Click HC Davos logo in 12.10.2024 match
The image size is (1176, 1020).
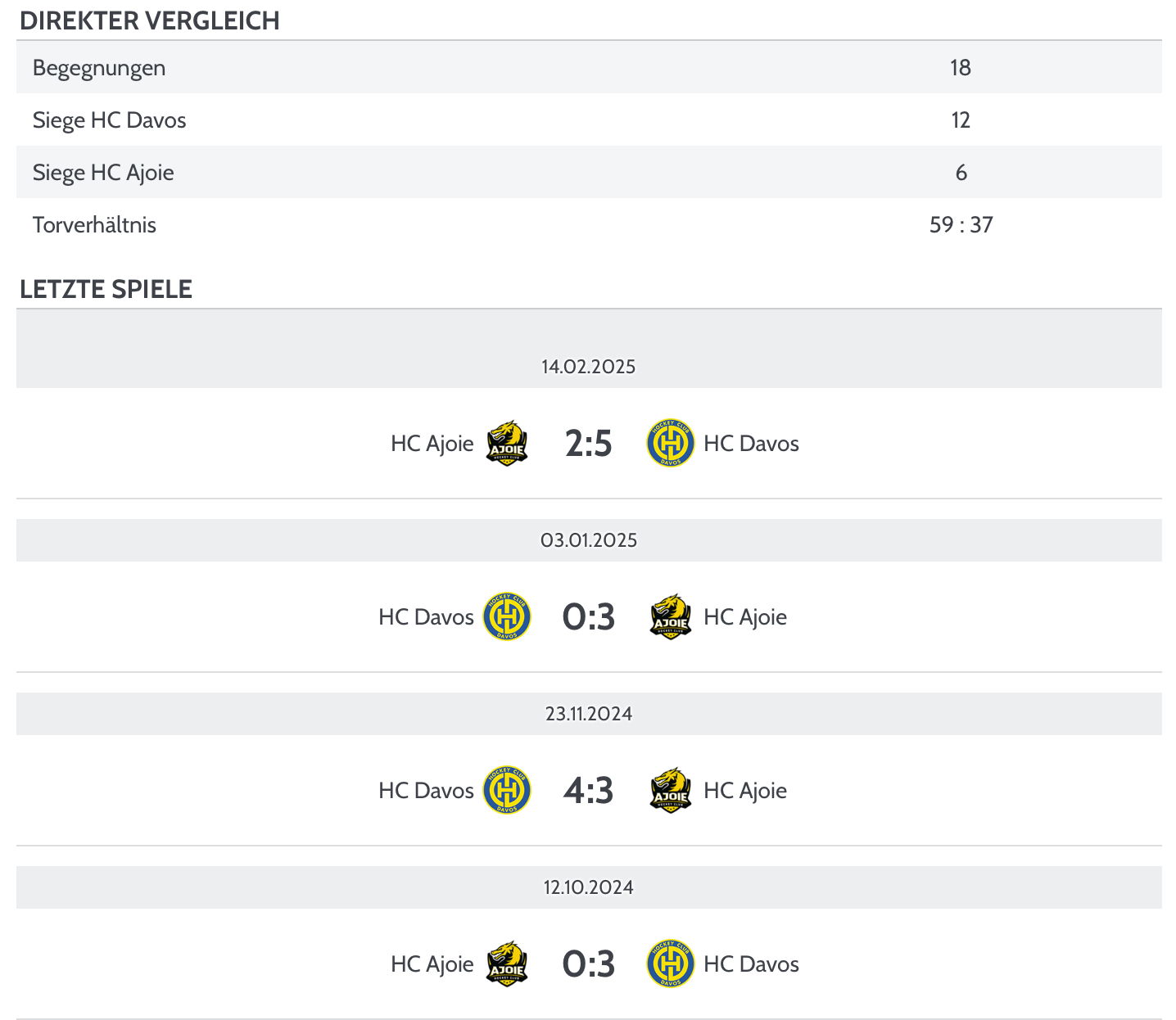pos(671,964)
